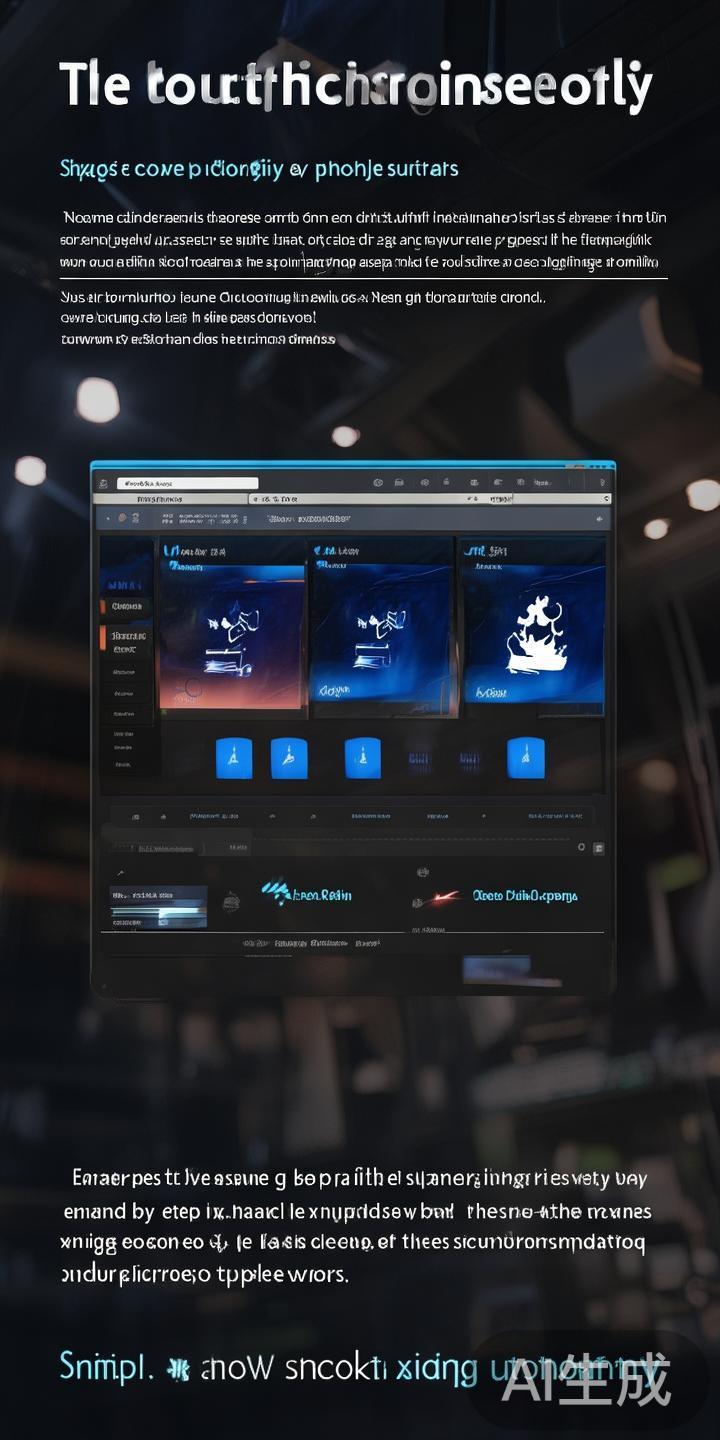Click the white address field in window header
The image size is (720, 1440).
pyautogui.click(x=185, y=483)
